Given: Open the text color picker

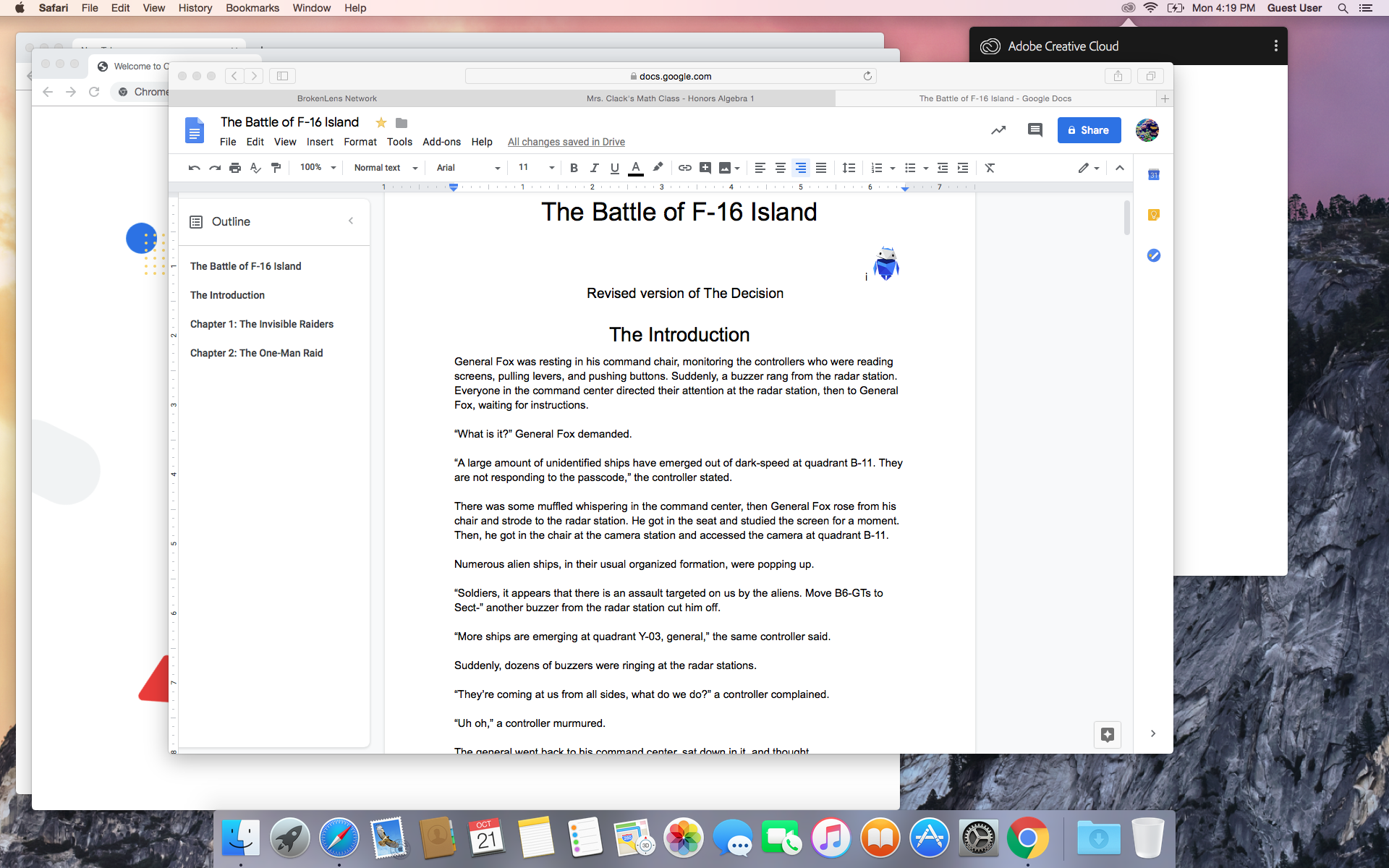Looking at the screenshot, I should (636, 168).
